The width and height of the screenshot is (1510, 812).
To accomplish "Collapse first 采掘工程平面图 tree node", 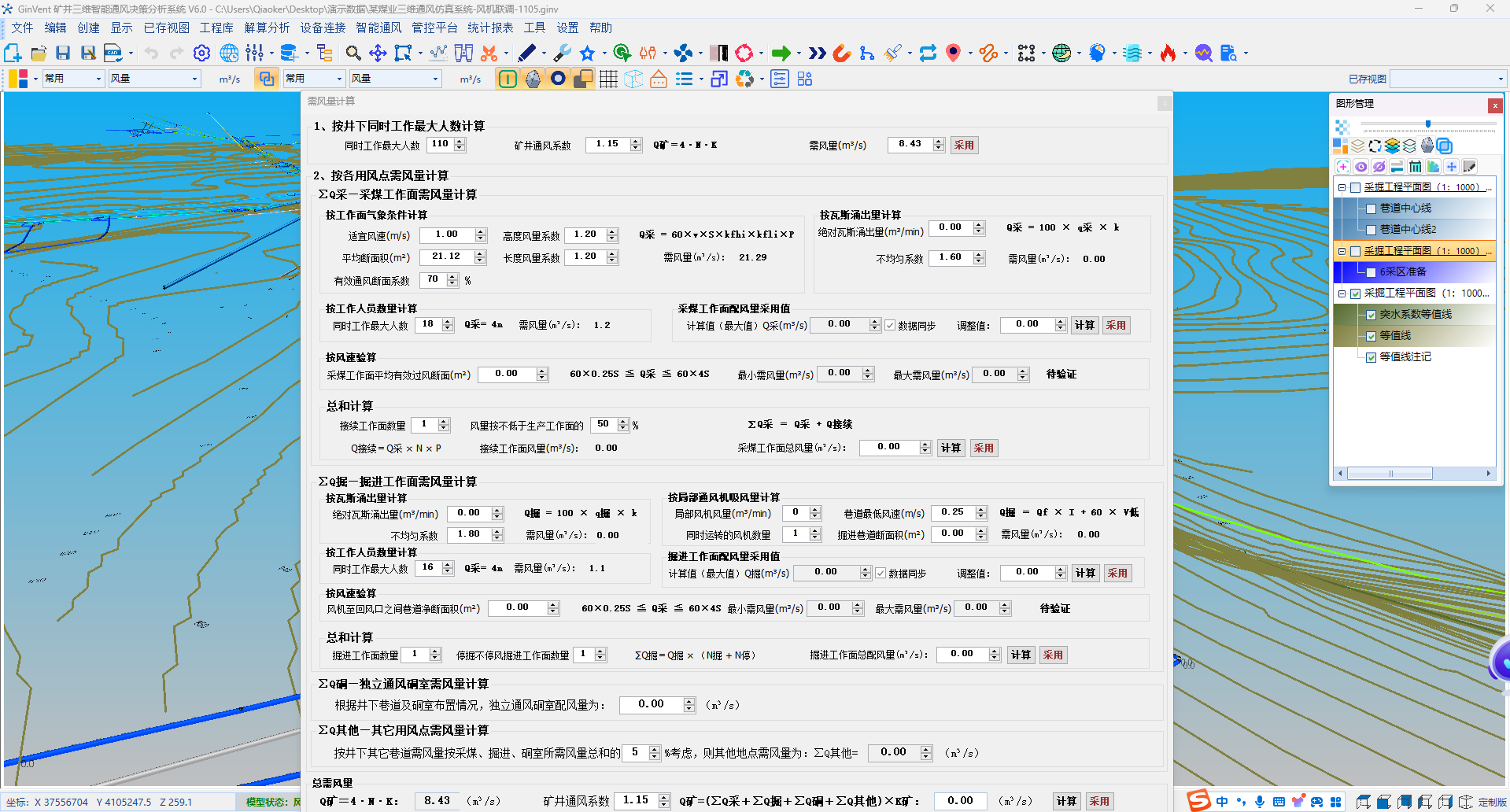I will (1342, 187).
